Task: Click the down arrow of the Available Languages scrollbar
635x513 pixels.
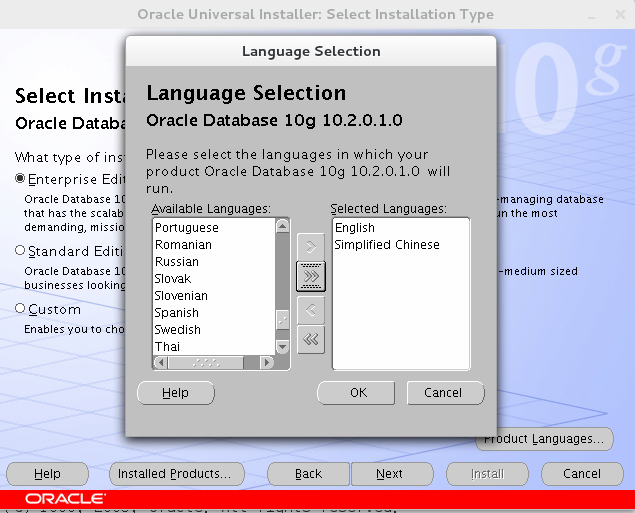Action: pos(282,347)
